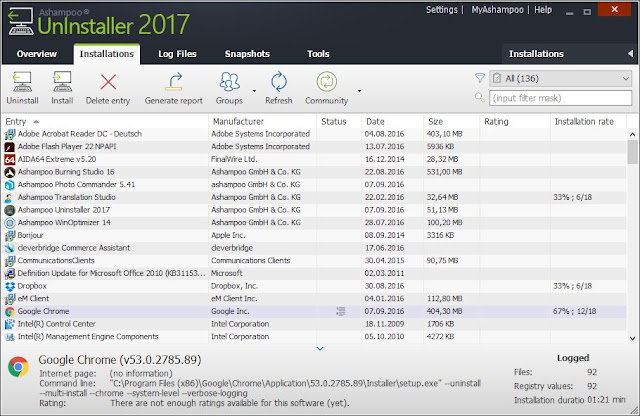Click the Generate report icon
640x416 pixels.
click(x=174, y=81)
